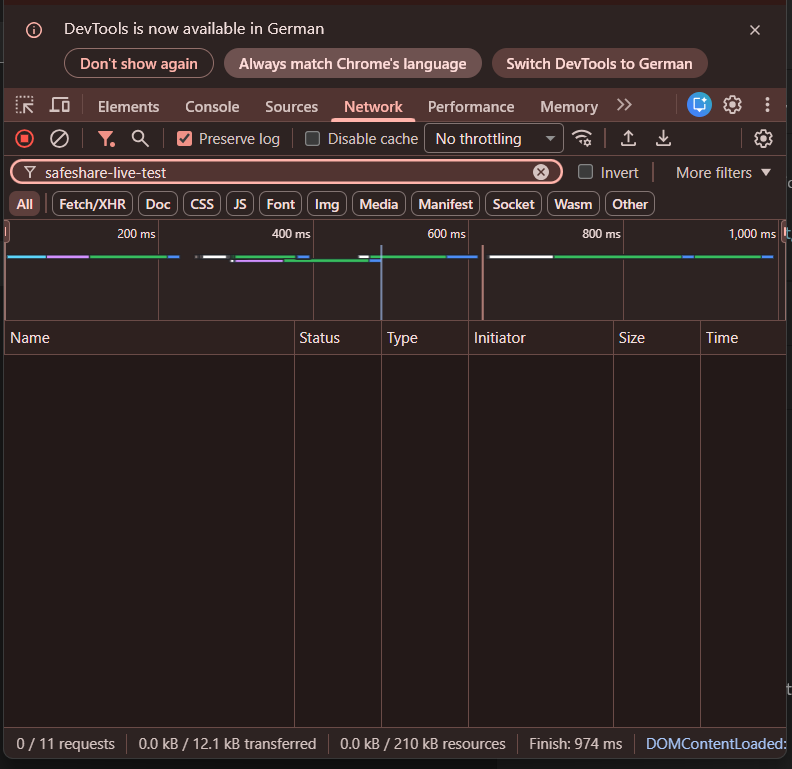
Task: Click the 210 kB resources status text
Action: [x=422, y=744]
